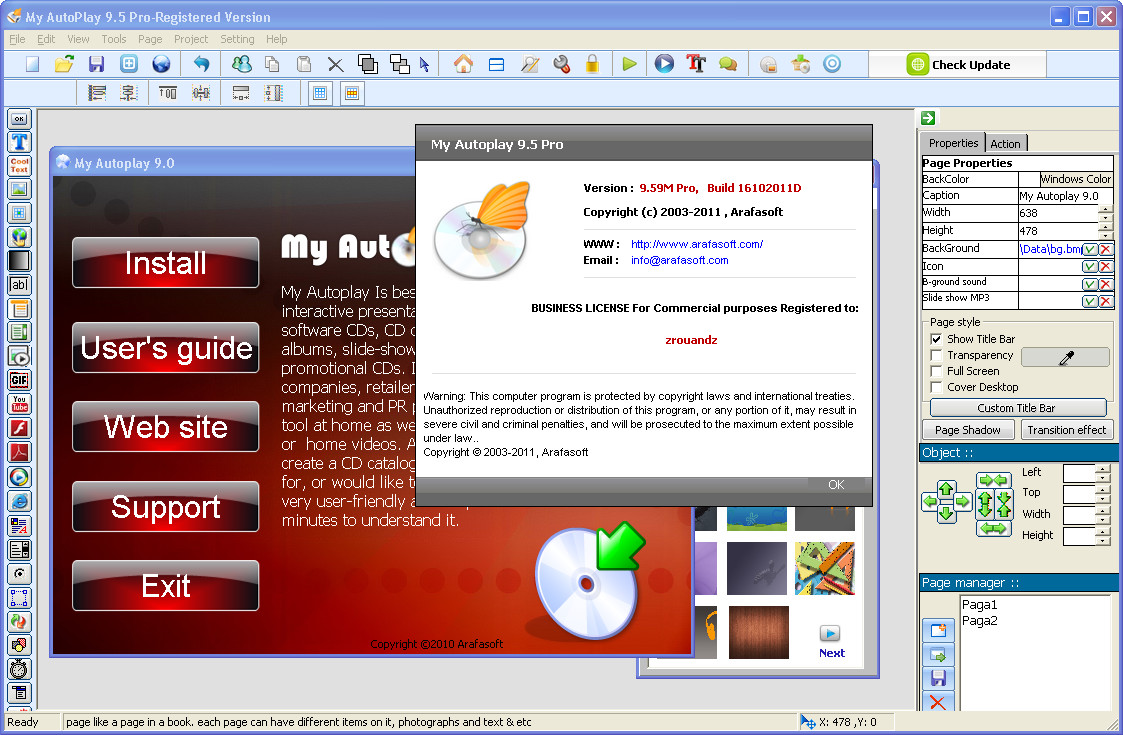Toggle the grid display toolbar button

(320, 93)
